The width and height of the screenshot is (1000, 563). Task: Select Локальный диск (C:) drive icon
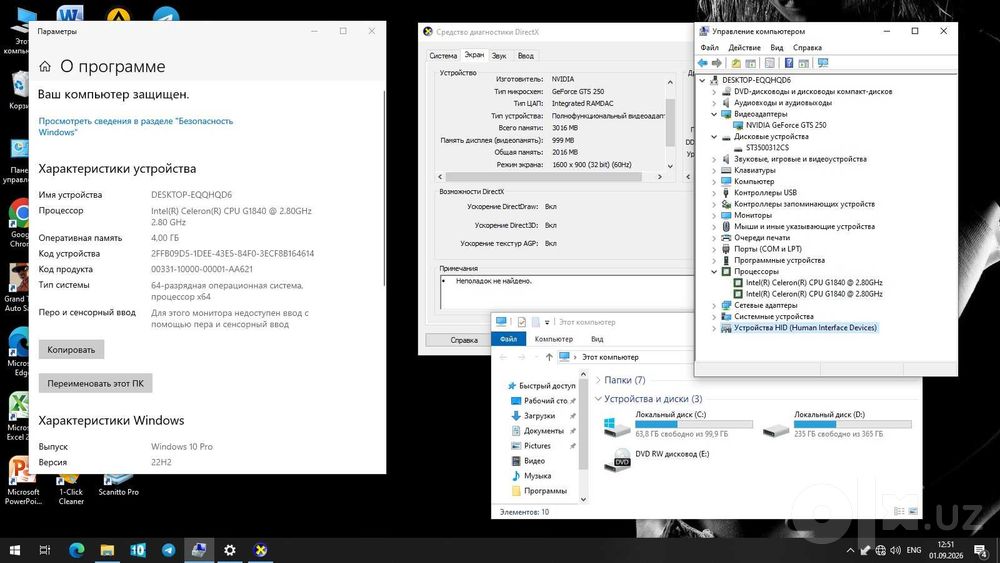click(x=617, y=427)
